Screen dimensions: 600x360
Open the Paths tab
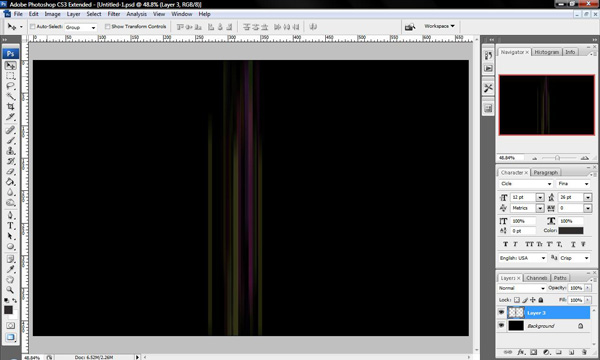point(560,278)
